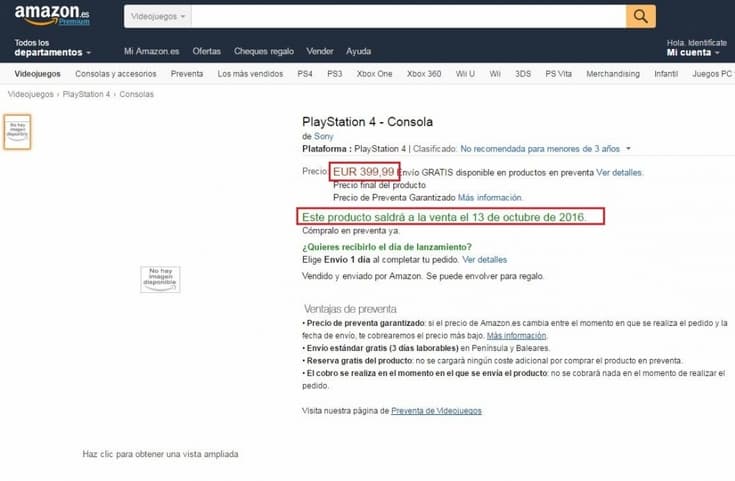Click 'Haz clic para obtener una vista ampliada'
735x481 pixels.
(x=160, y=454)
